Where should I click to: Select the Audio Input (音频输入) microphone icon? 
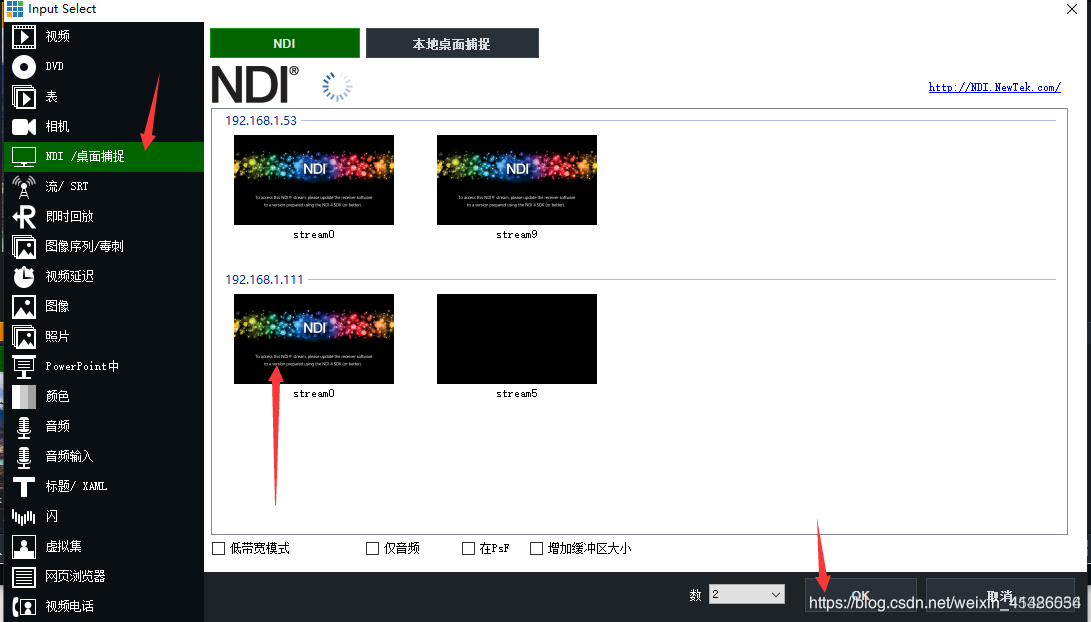pos(24,456)
